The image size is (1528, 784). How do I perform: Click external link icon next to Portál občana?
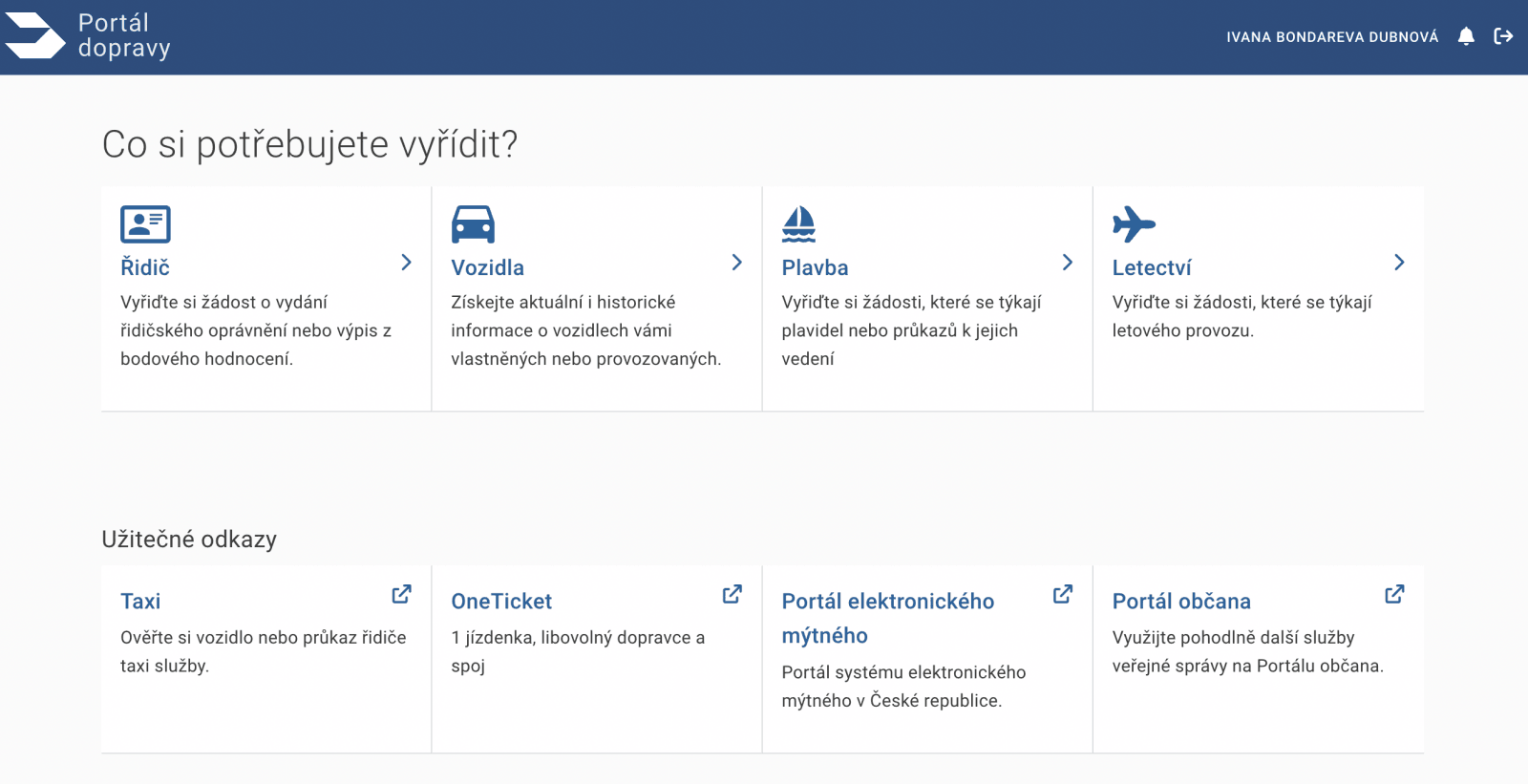coord(1394,594)
